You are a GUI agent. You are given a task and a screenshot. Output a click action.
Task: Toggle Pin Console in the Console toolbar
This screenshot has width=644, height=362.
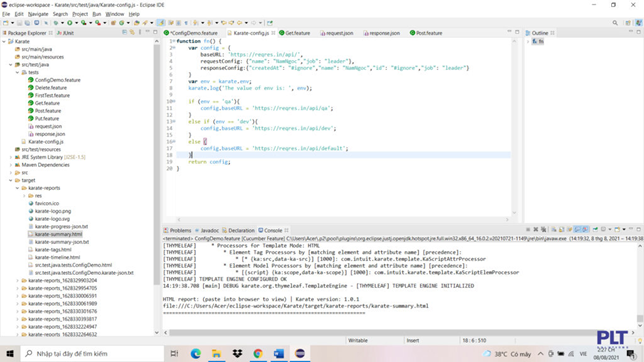(595, 229)
